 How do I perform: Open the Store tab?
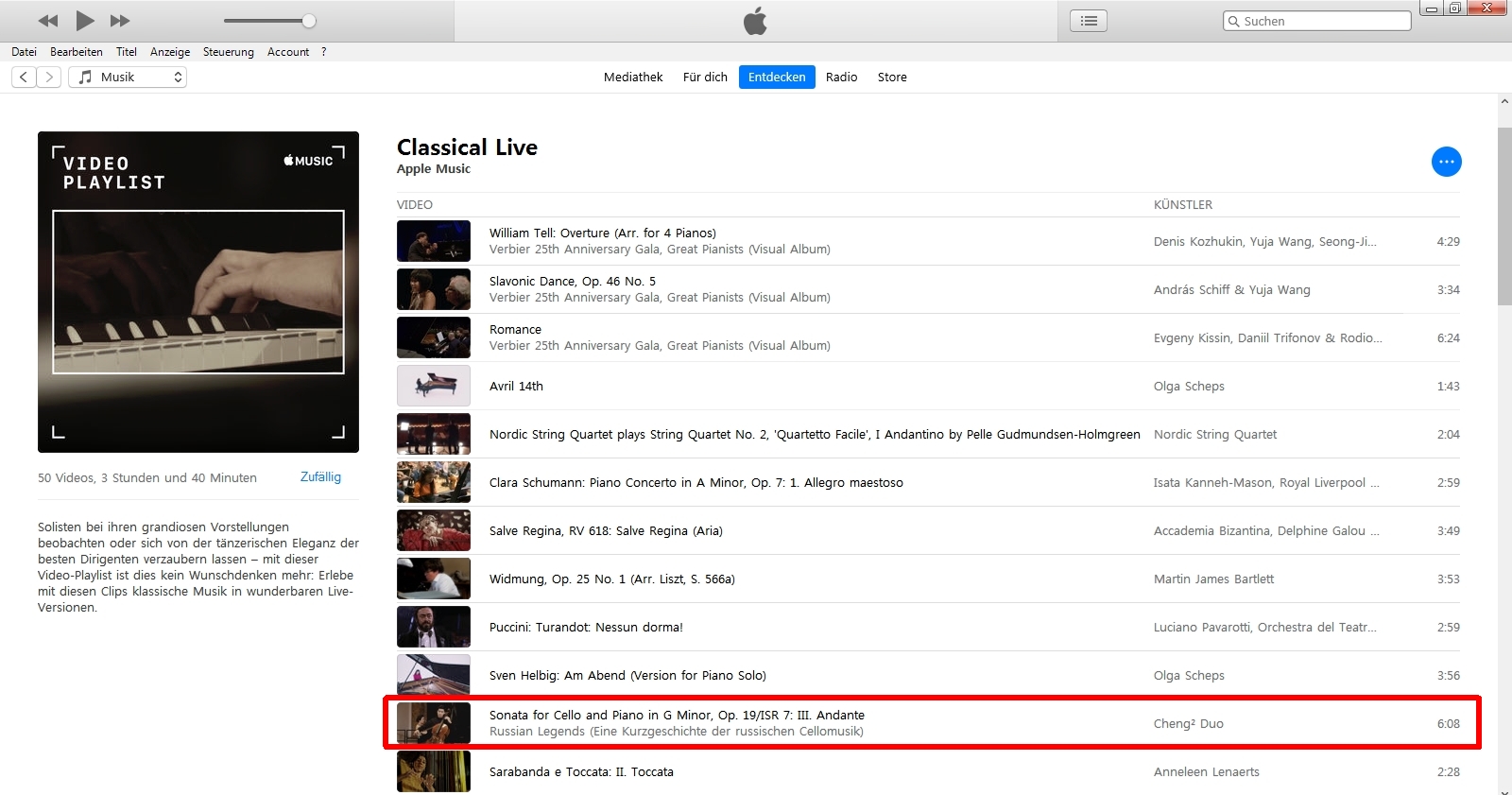(x=891, y=78)
